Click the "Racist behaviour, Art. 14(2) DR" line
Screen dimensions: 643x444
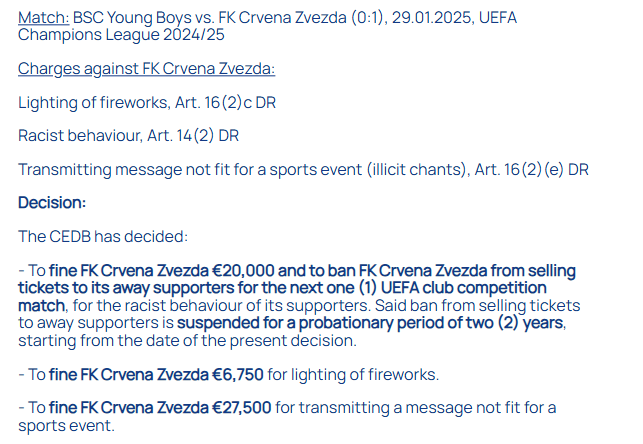click(x=128, y=136)
